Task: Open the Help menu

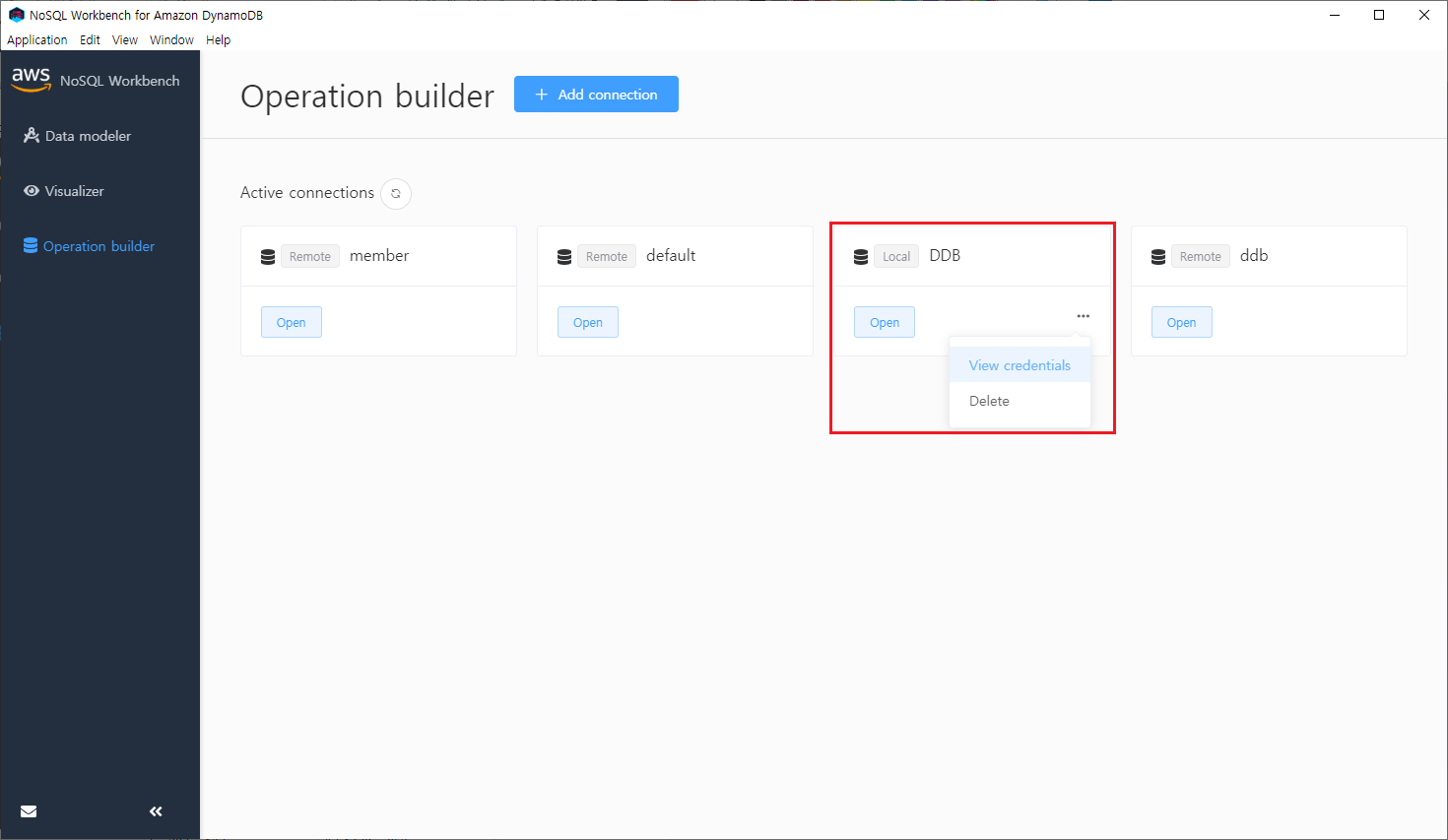Action: click(x=218, y=40)
